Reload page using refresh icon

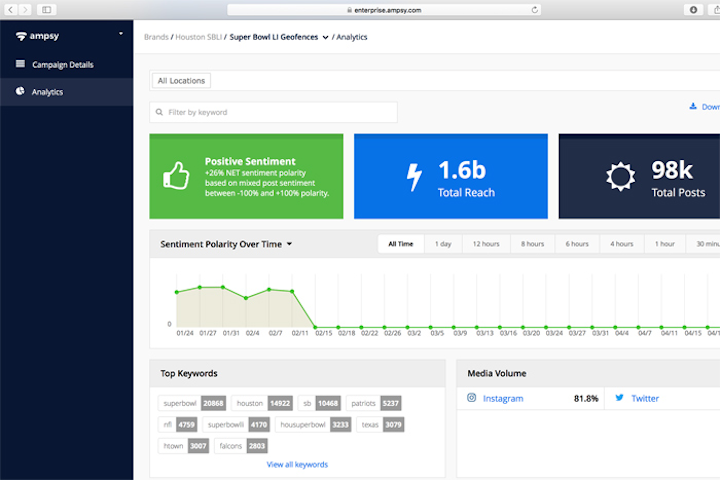click(x=534, y=10)
